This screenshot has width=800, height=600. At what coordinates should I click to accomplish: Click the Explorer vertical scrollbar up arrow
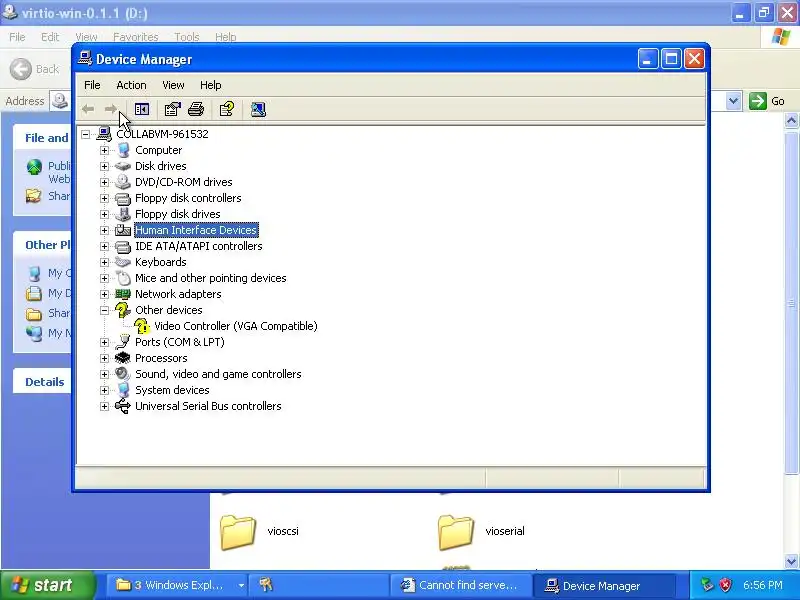point(791,121)
